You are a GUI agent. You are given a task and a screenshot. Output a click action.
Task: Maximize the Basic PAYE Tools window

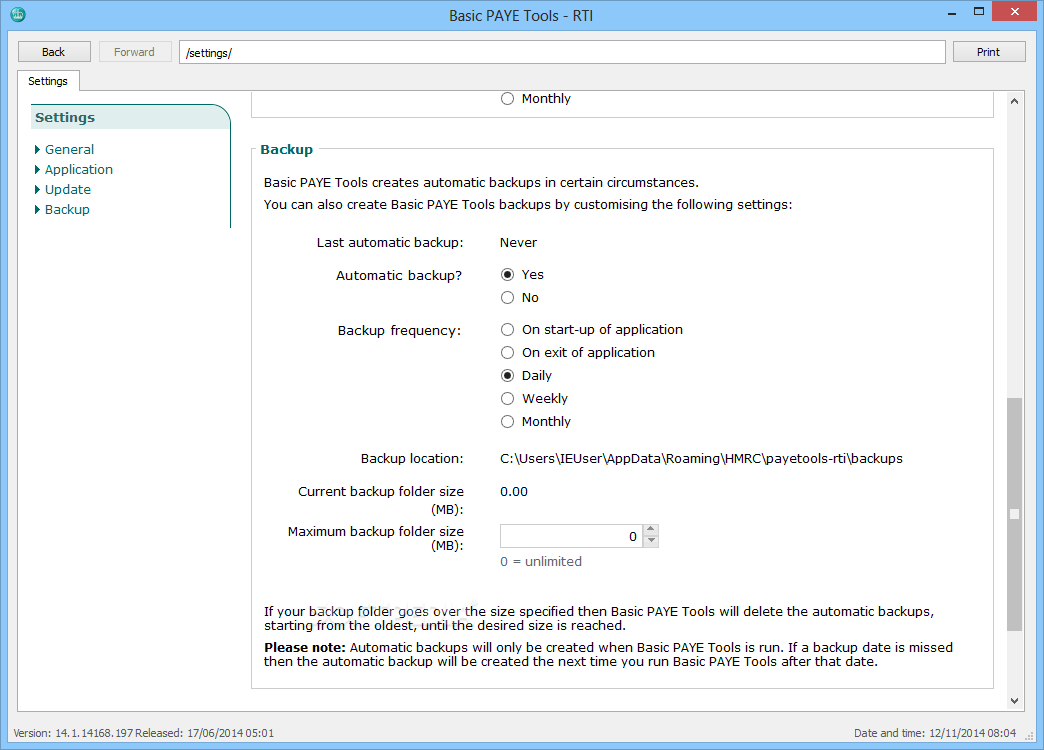(x=979, y=11)
